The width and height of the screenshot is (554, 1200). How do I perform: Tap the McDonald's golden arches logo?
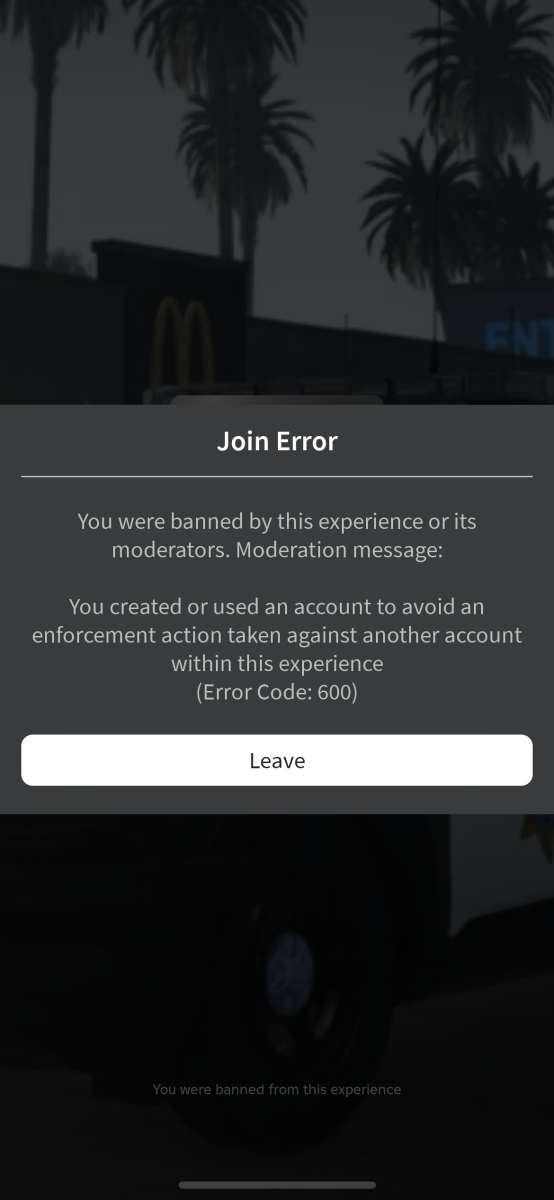pyautogui.click(x=182, y=345)
